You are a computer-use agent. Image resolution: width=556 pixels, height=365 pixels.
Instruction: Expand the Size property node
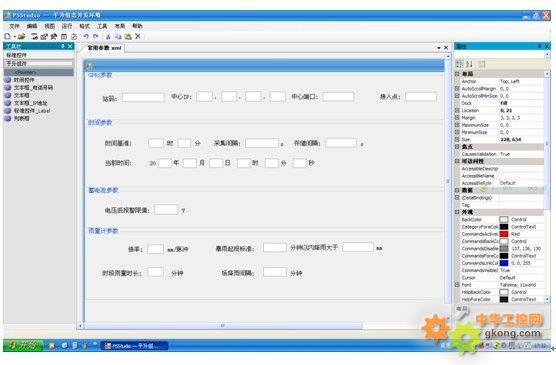457,139
